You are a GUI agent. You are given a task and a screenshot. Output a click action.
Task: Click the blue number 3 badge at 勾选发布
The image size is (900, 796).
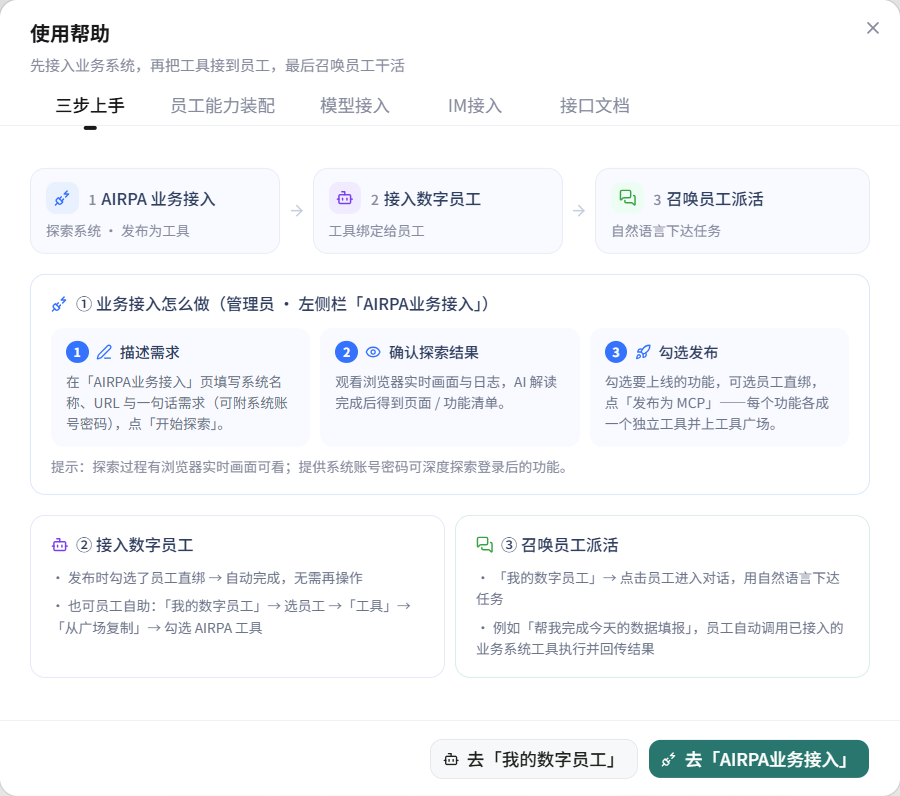(616, 352)
